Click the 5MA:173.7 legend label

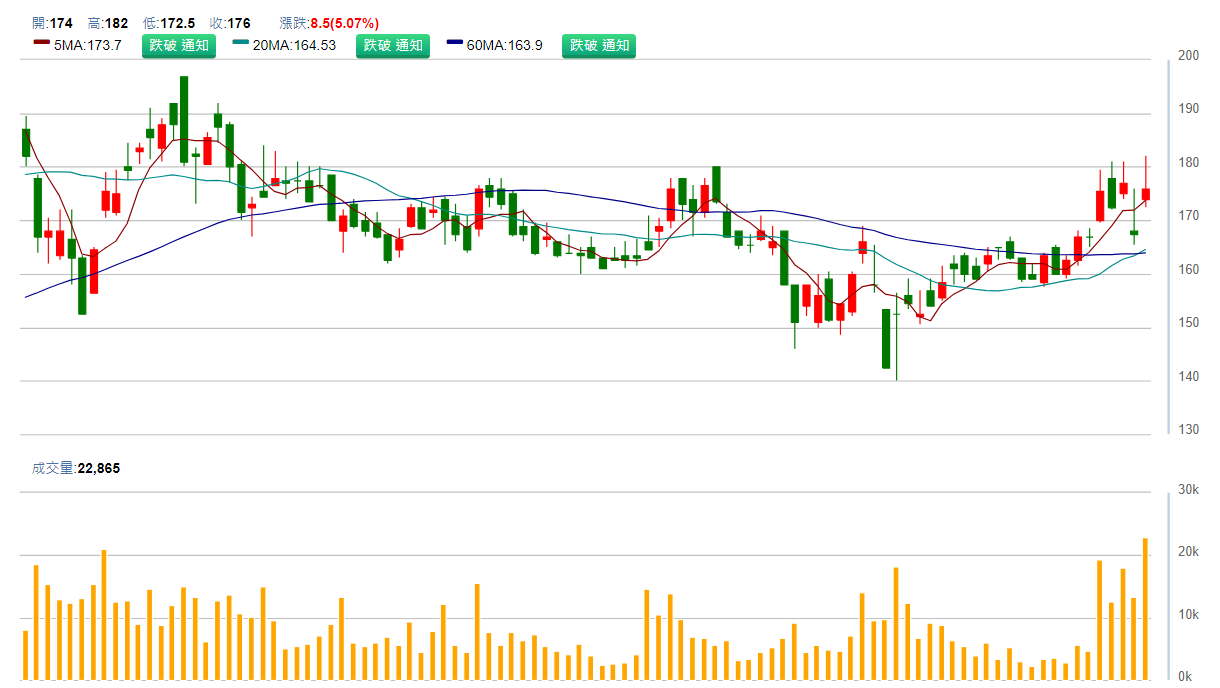coord(87,45)
